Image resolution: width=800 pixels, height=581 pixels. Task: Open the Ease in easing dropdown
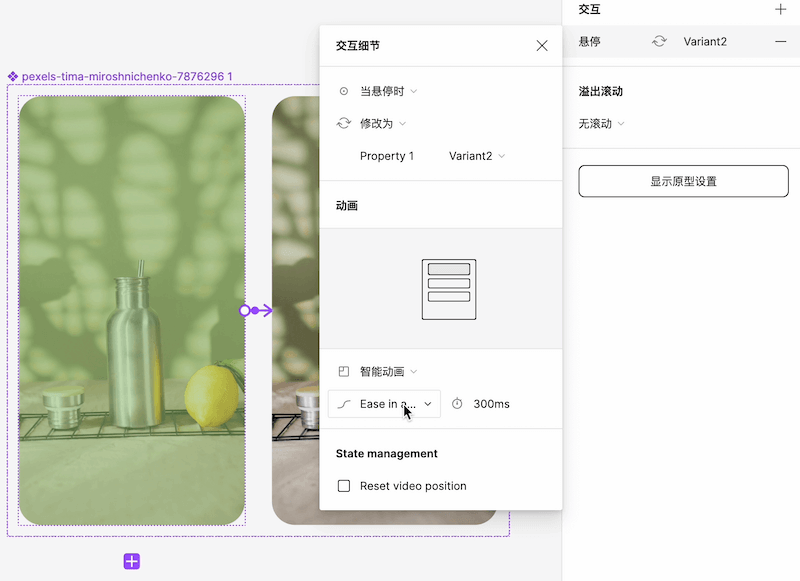pos(385,404)
